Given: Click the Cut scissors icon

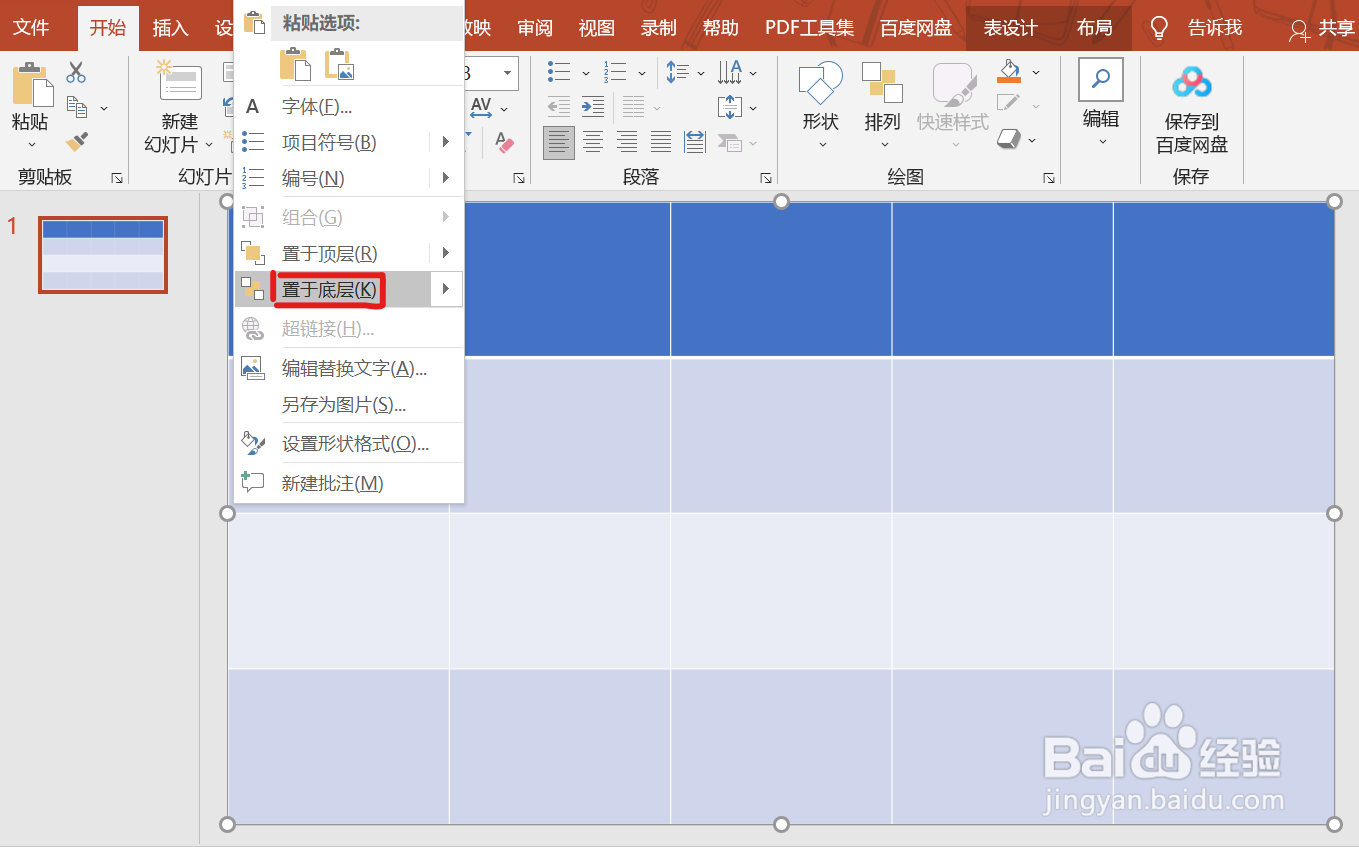Looking at the screenshot, I should tap(76, 72).
